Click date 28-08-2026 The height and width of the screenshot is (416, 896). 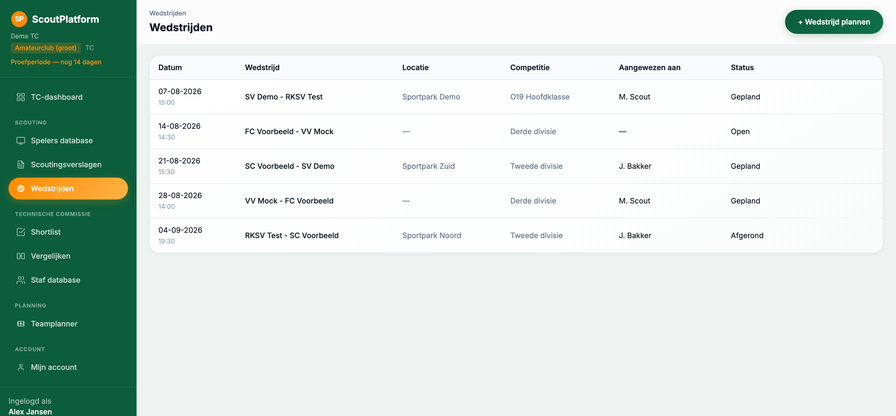[x=180, y=195]
